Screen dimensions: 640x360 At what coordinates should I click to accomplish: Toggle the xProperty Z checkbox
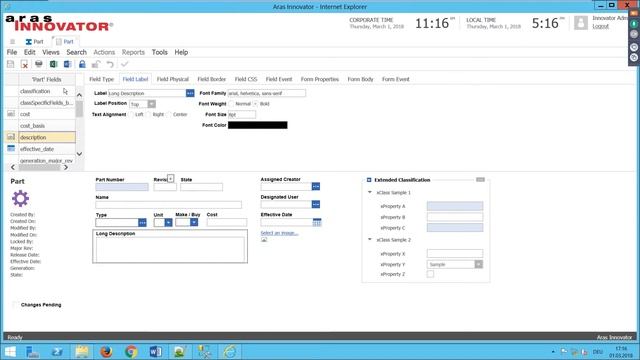click(430, 274)
